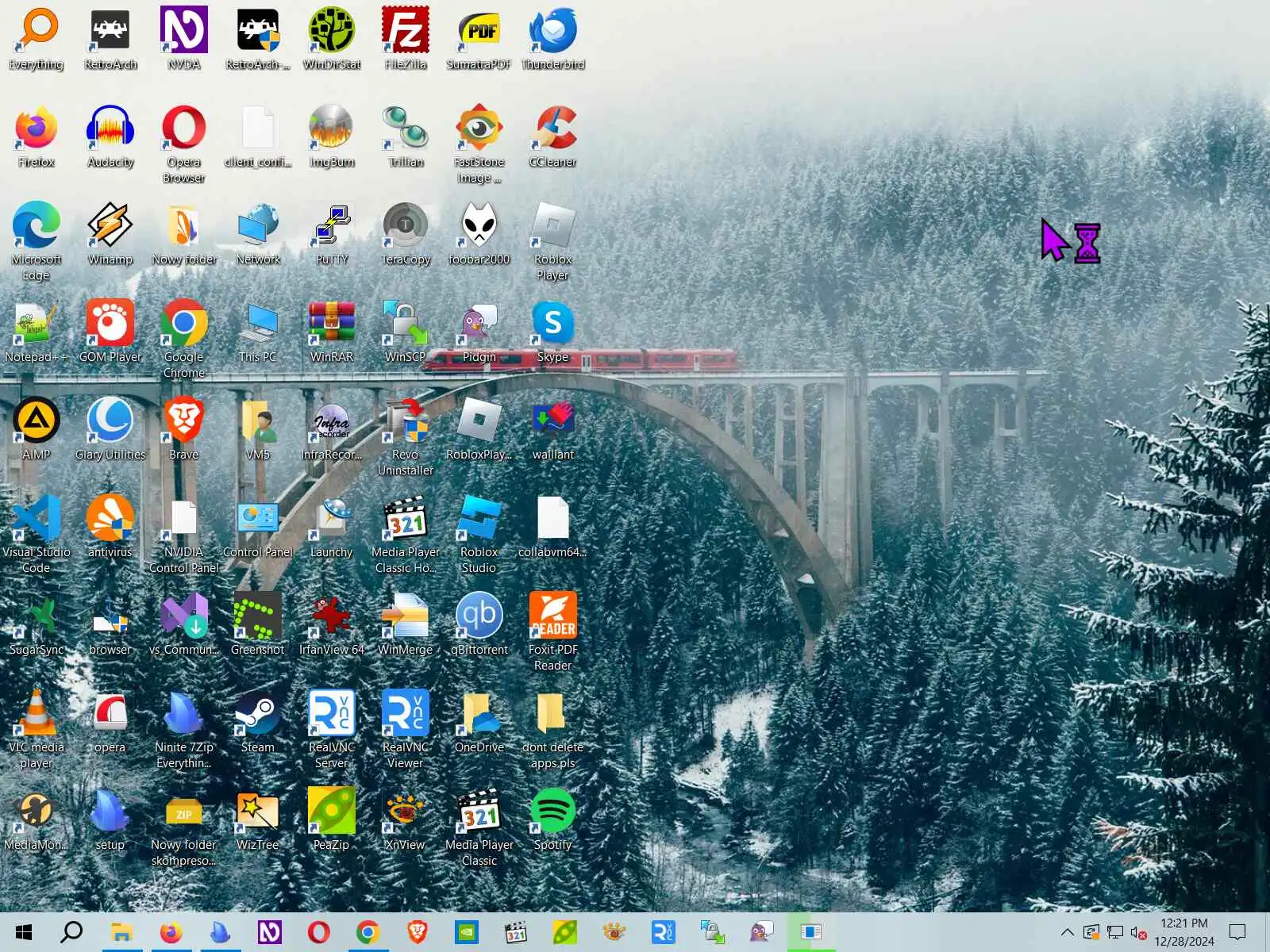Open Trillian desktop shortcut
Image resolution: width=1270 pixels, height=952 pixels.
(x=406, y=136)
